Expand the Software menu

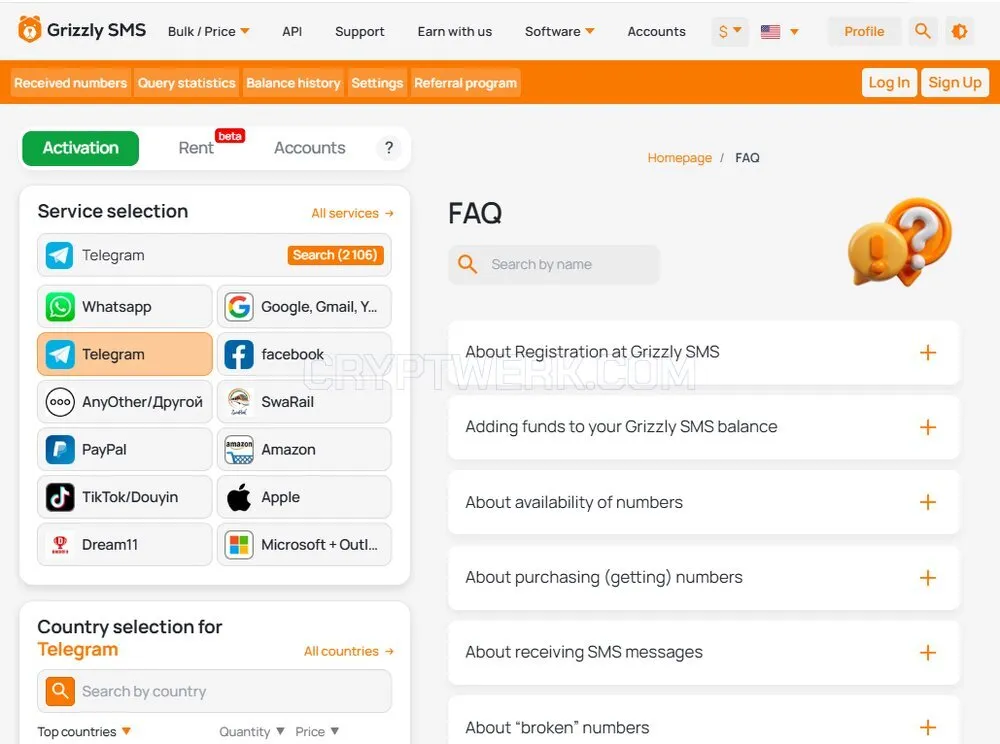559,31
